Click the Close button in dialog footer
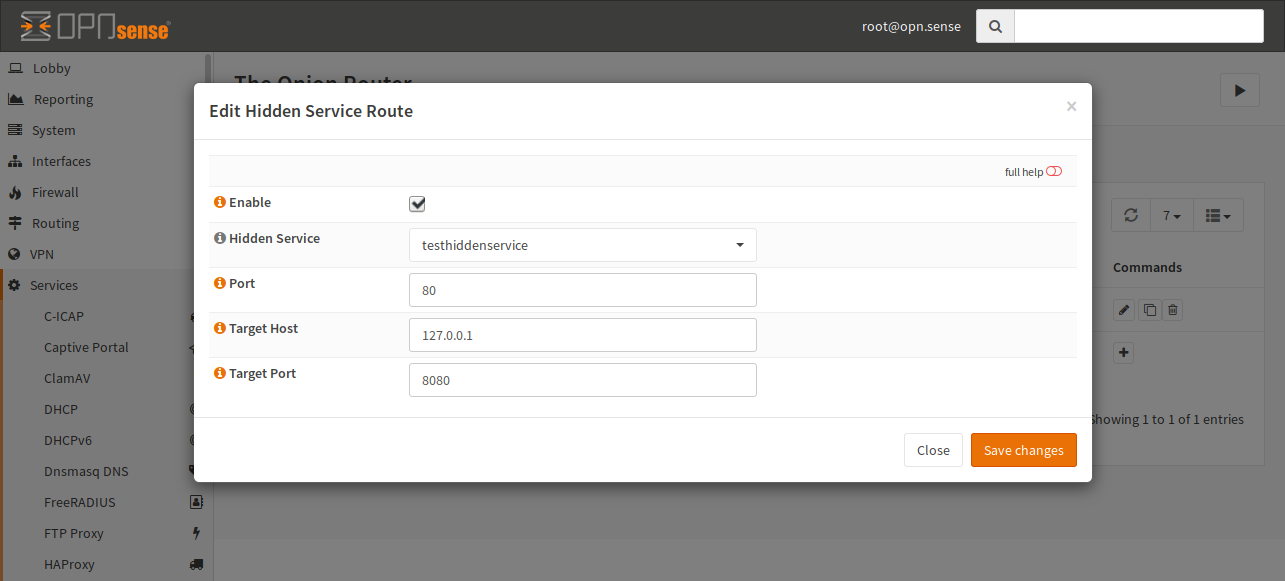This screenshot has height=581, width=1285. (x=932, y=450)
